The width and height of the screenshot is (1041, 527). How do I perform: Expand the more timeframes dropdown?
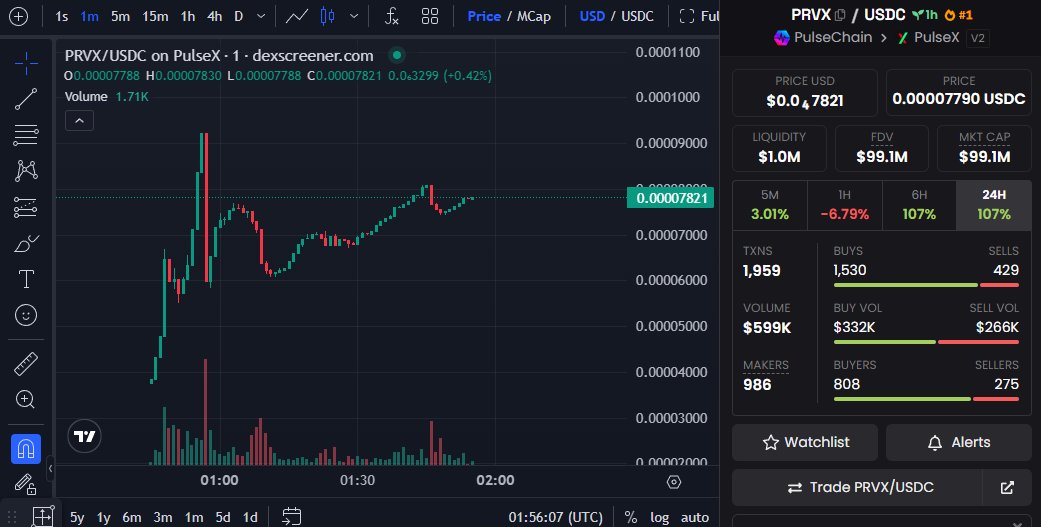pyautogui.click(x=261, y=16)
